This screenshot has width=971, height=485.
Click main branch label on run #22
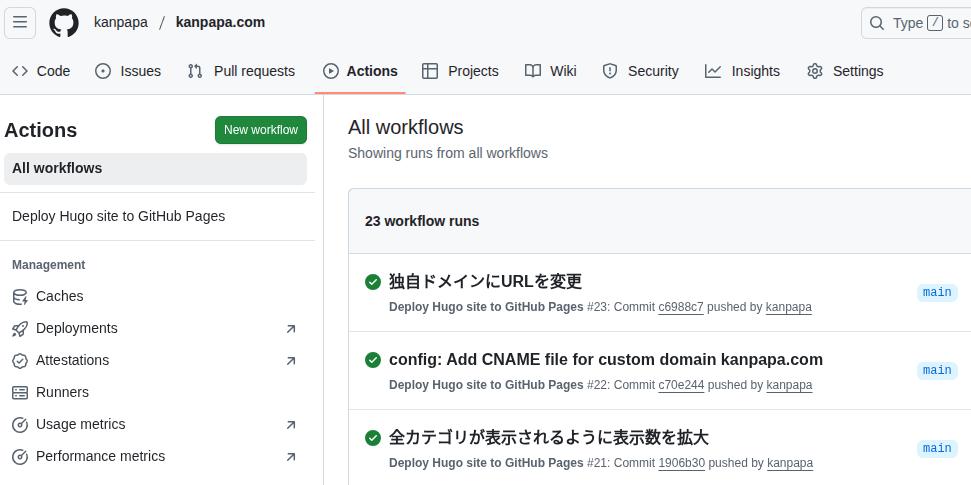[937, 370]
